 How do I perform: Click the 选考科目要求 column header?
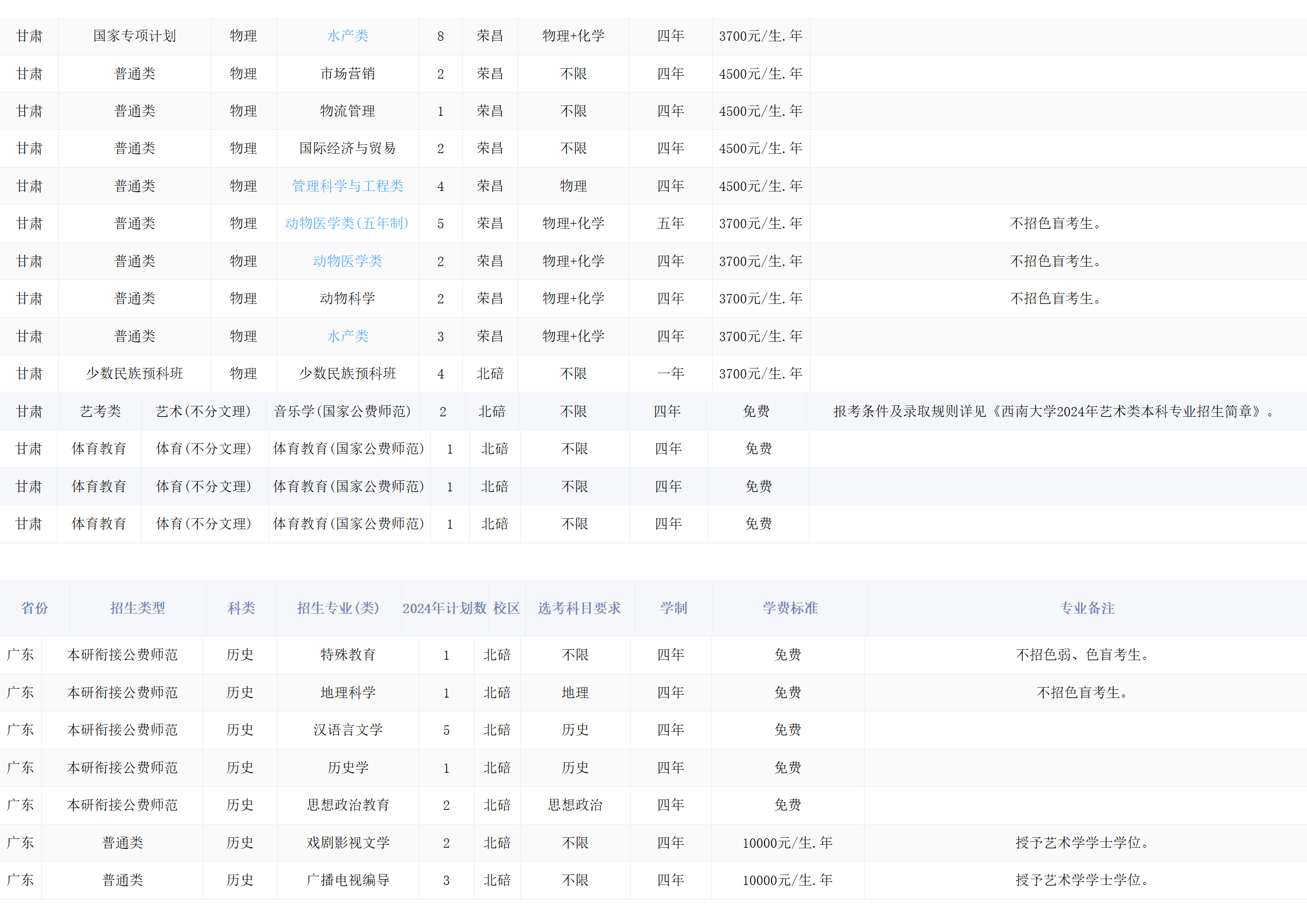[x=579, y=608]
